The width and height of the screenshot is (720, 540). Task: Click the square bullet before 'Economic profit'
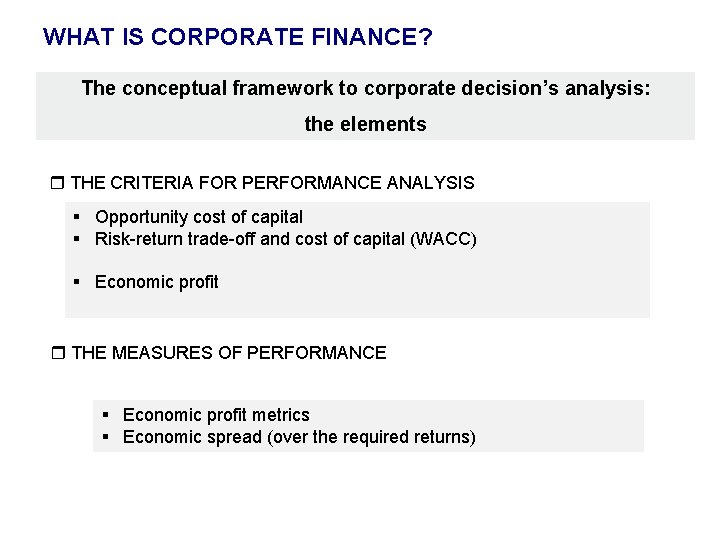pos(77,281)
